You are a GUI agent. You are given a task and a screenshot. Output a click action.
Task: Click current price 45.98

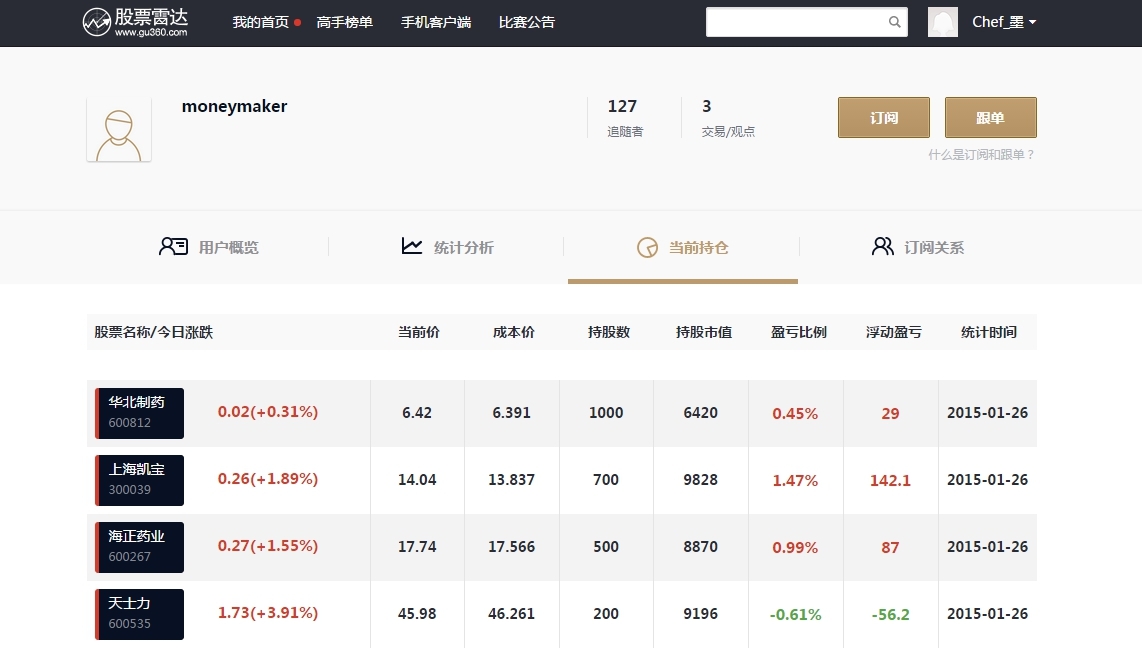point(417,614)
